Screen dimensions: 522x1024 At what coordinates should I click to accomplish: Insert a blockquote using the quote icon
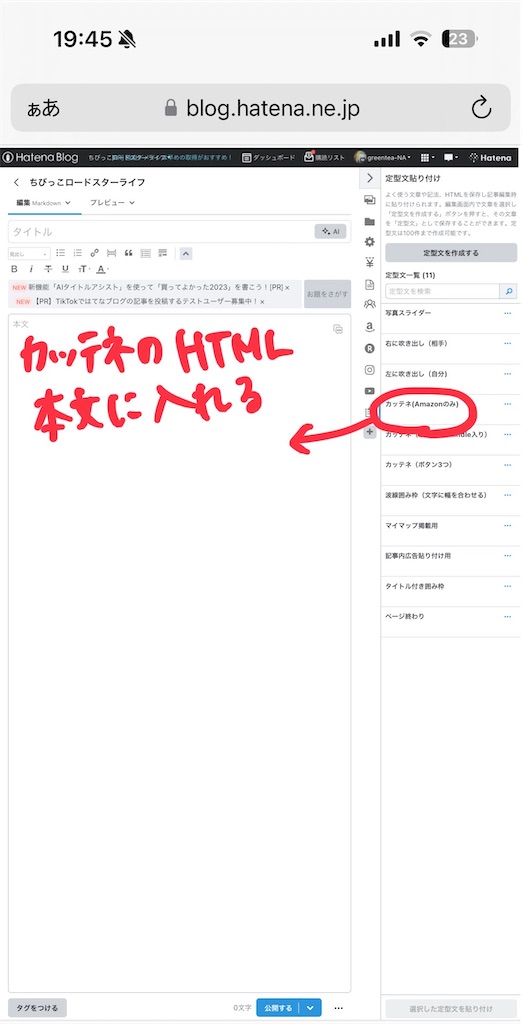point(129,253)
